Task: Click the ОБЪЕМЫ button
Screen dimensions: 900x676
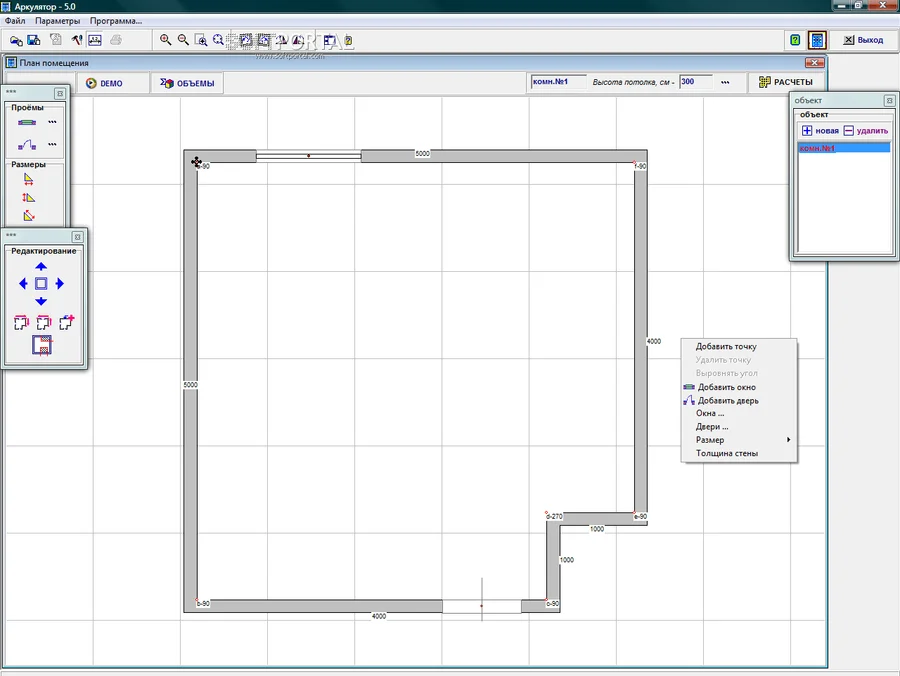Action: pyautogui.click(x=188, y=83)
